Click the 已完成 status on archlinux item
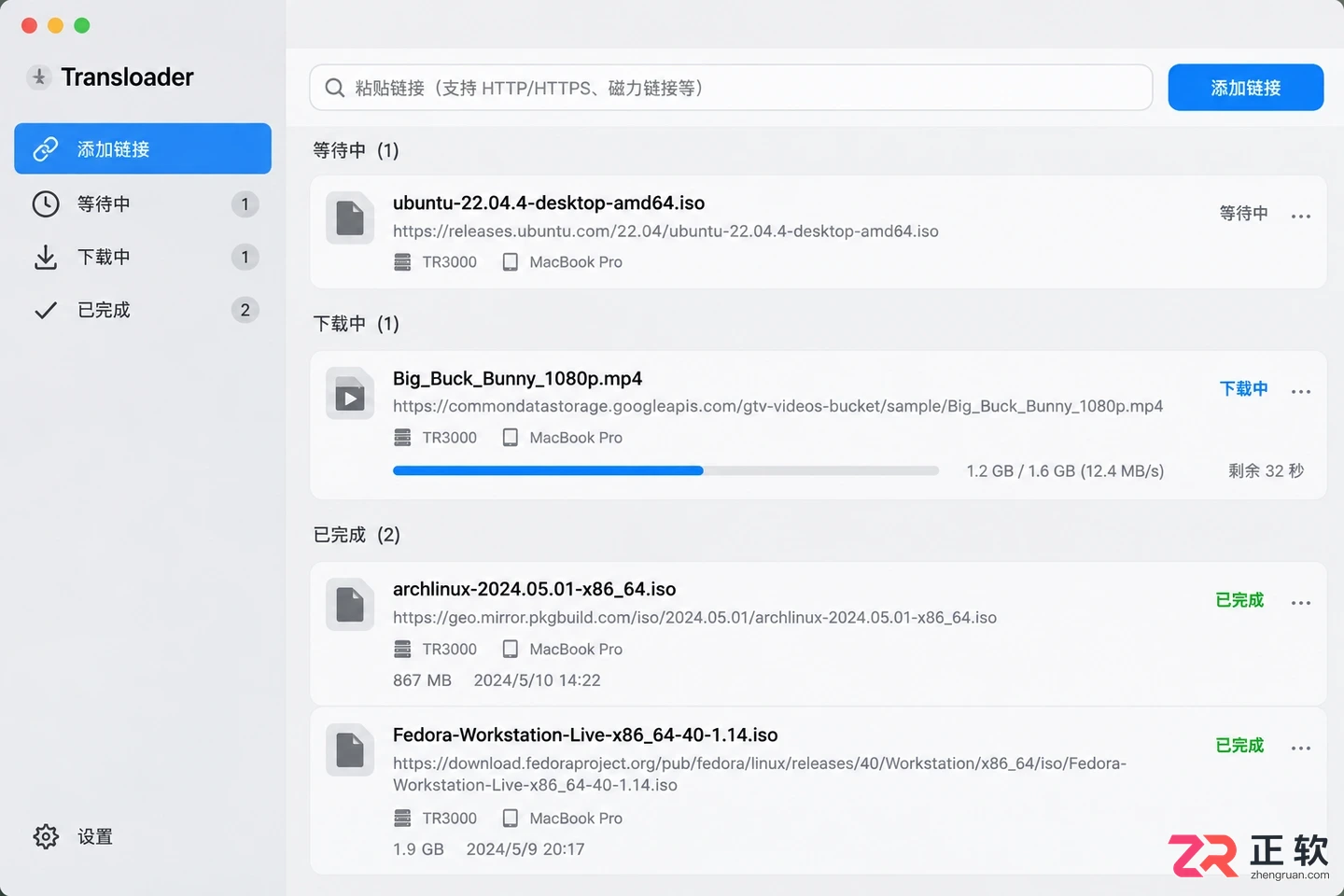 [1239, 600]
